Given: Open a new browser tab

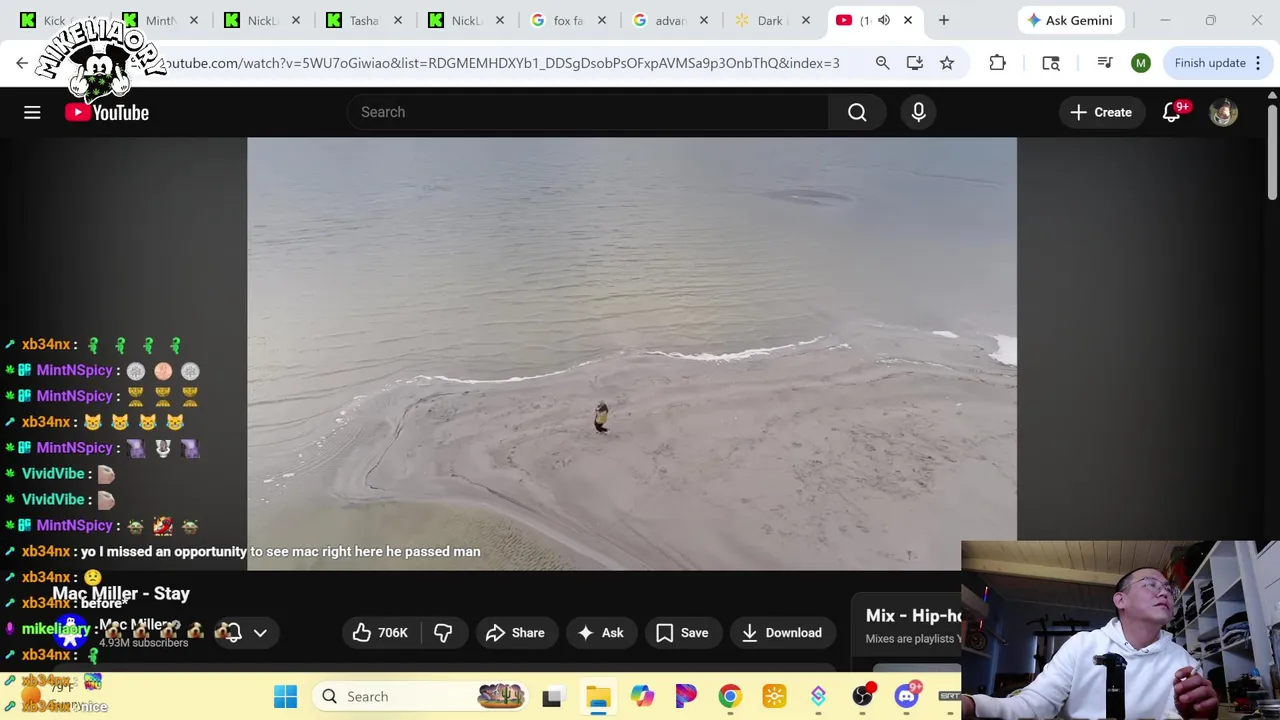Looking at the screenshot, I should (x=943, y=20).
